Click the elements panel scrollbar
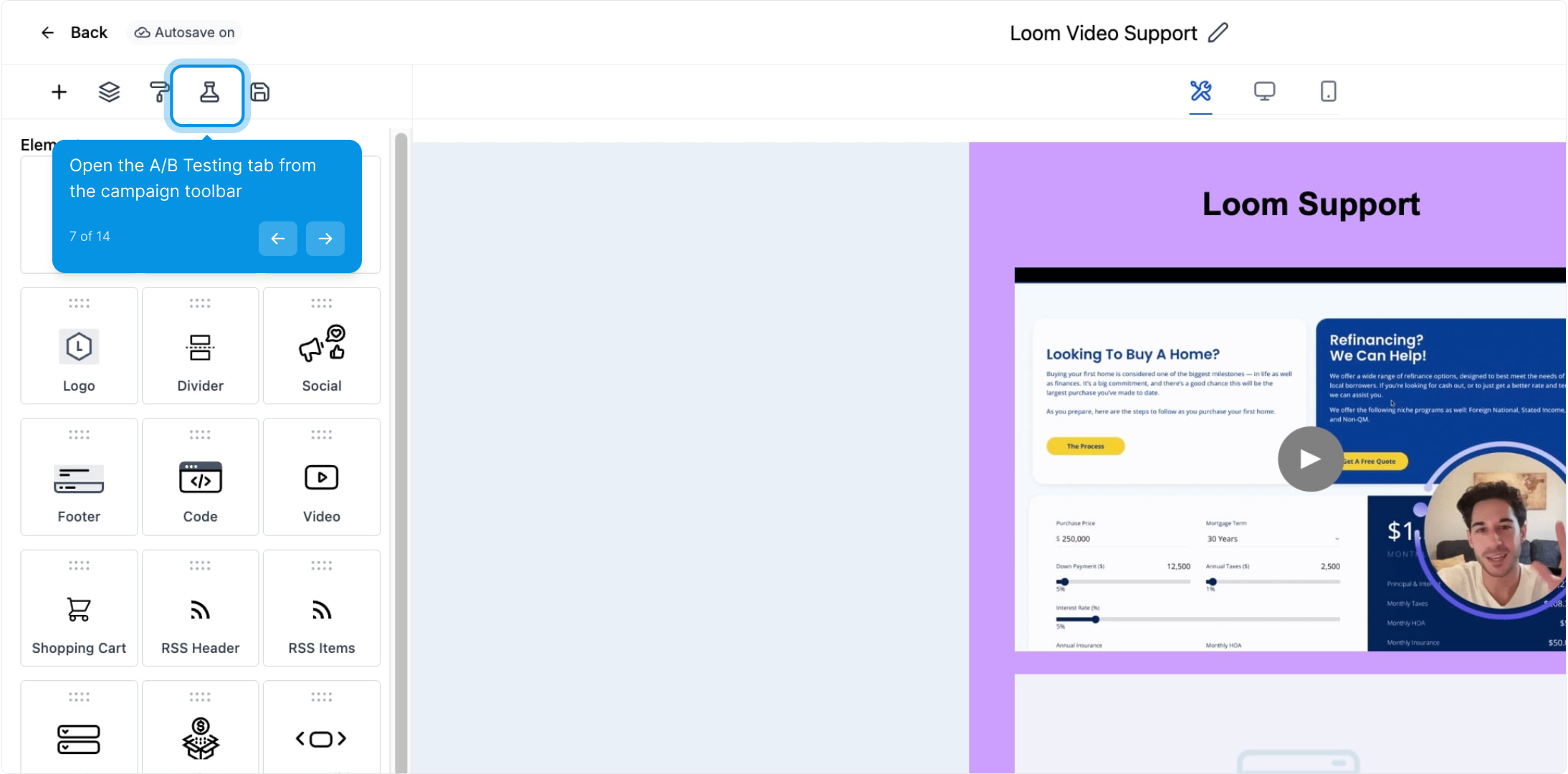 (401, 430)
